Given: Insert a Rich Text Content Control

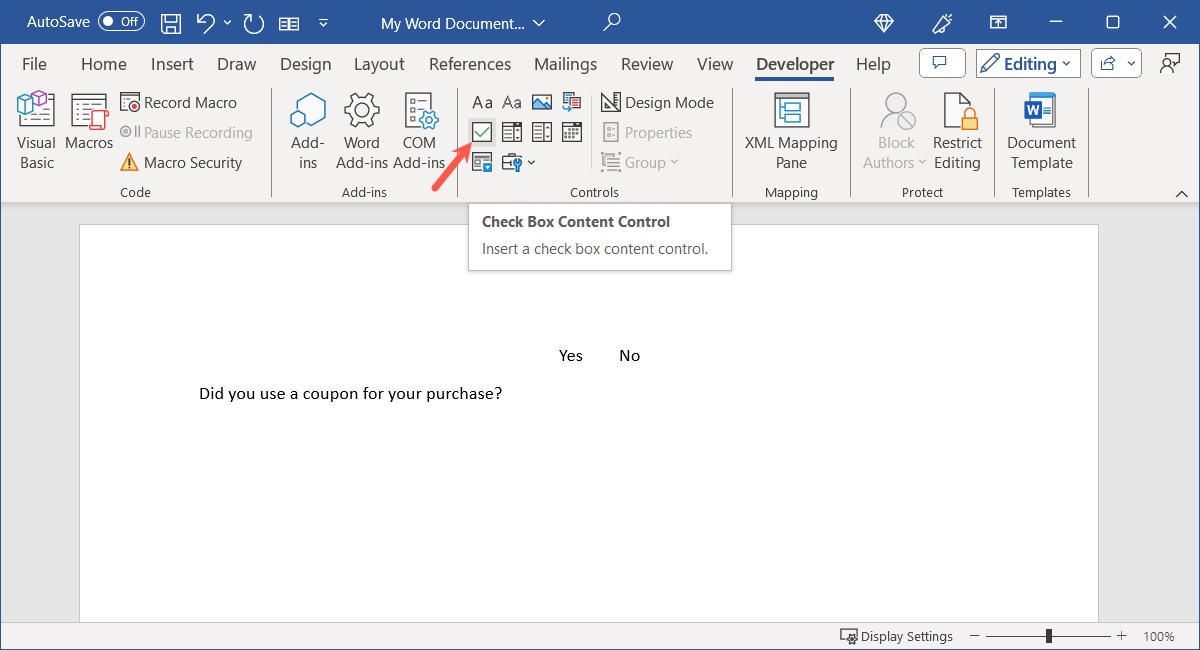Looking at the screenshot, I should tap(482, 102).
